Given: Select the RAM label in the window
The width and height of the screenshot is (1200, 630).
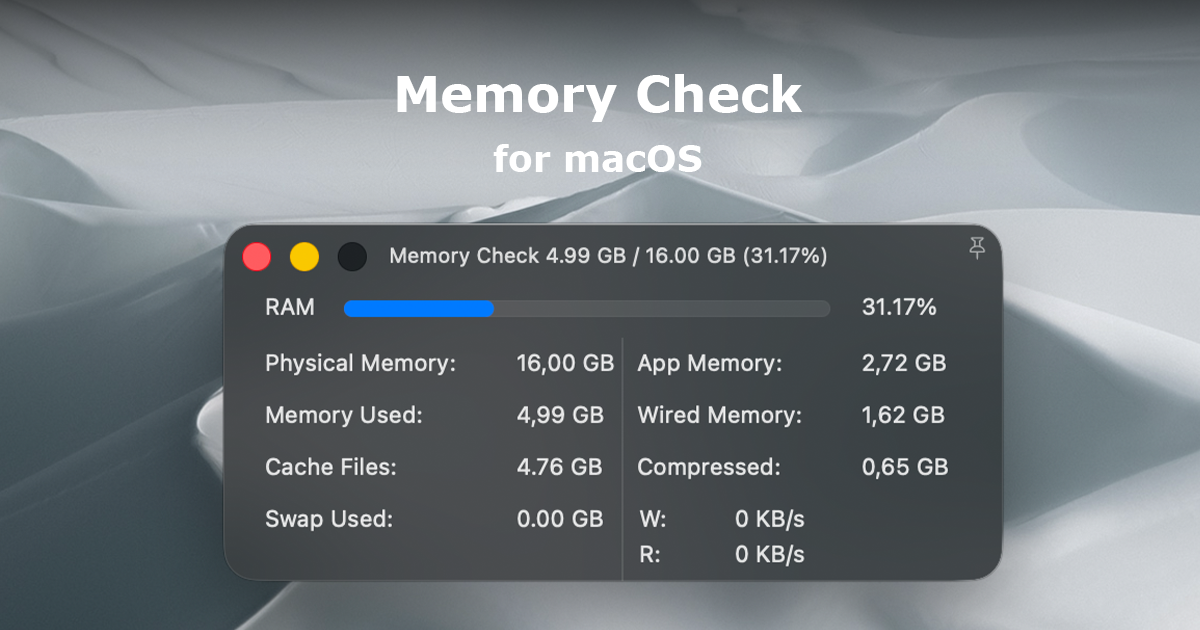Looking at the screenshot, I should [289, 307].
